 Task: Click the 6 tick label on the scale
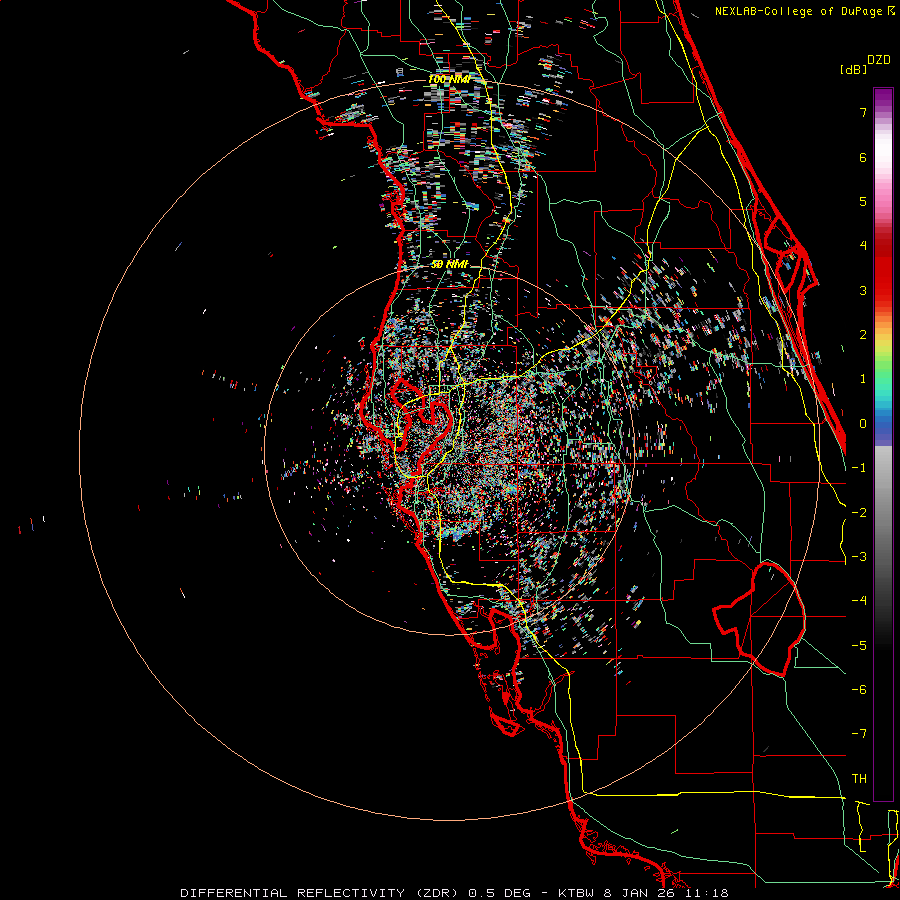tap(863, 157)
